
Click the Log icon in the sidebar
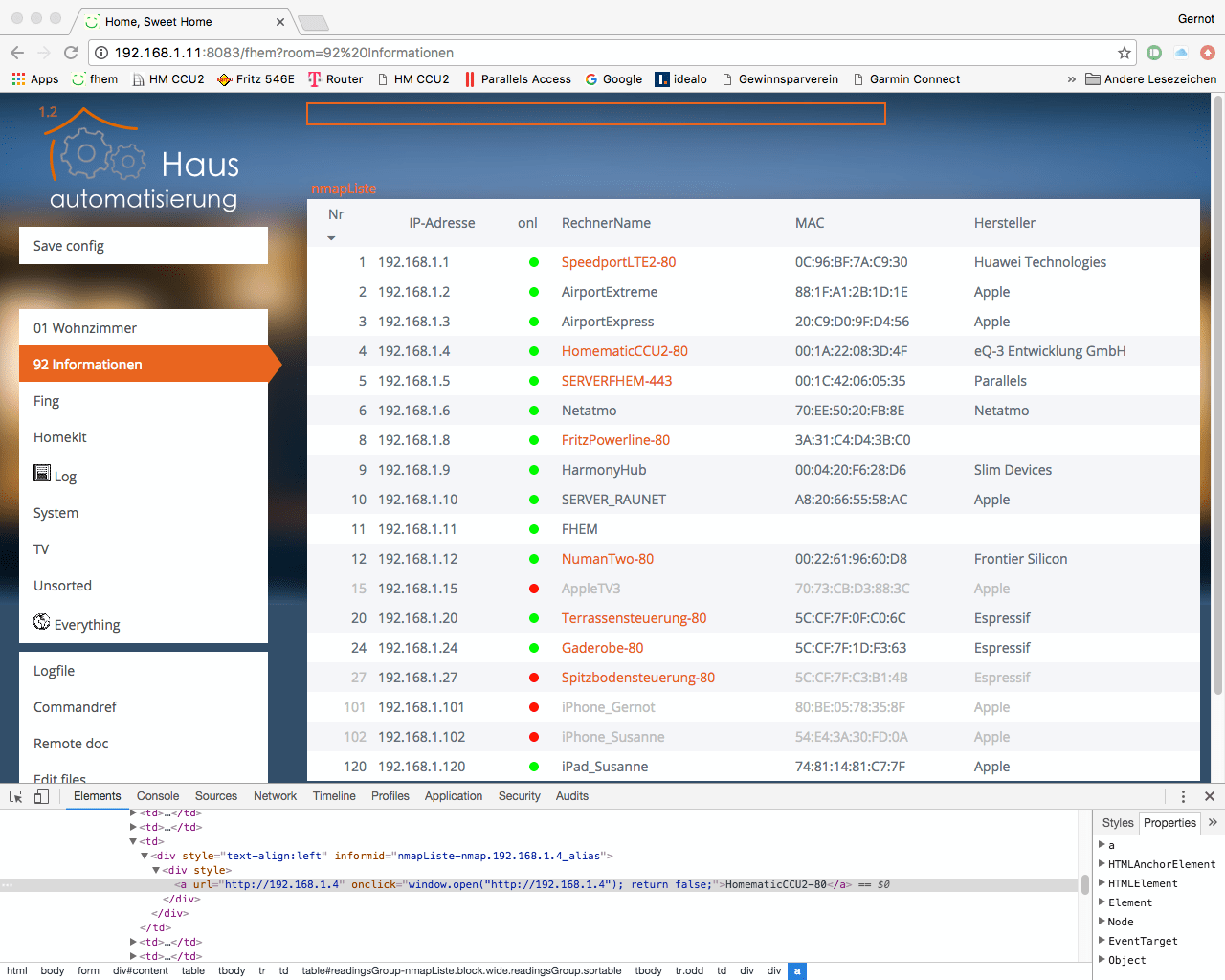[42, 473]
